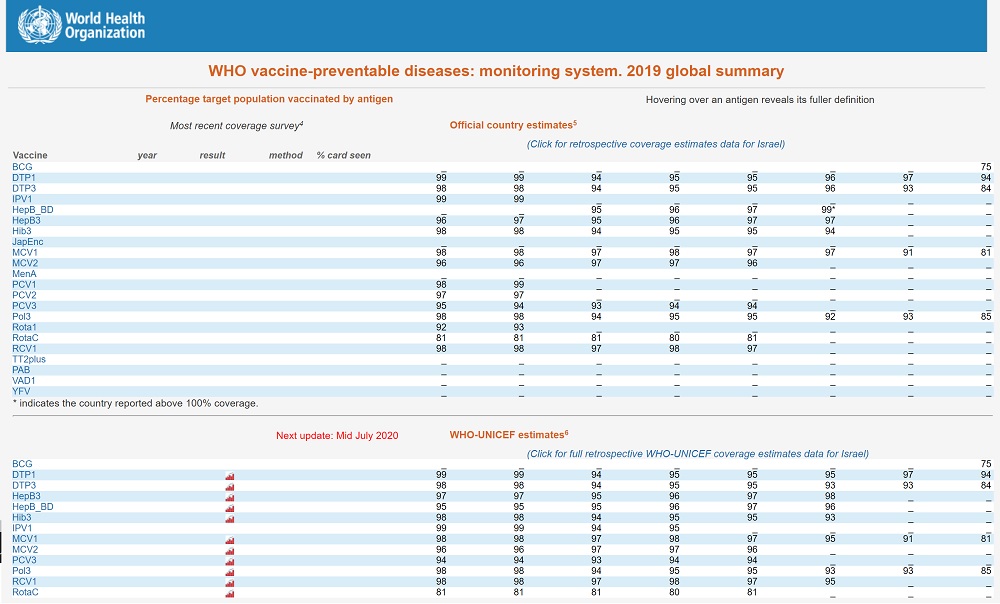Click the chart icon in the last RotaC row
The height and width of the screenshot is (604, 1000).
point(230,593)
